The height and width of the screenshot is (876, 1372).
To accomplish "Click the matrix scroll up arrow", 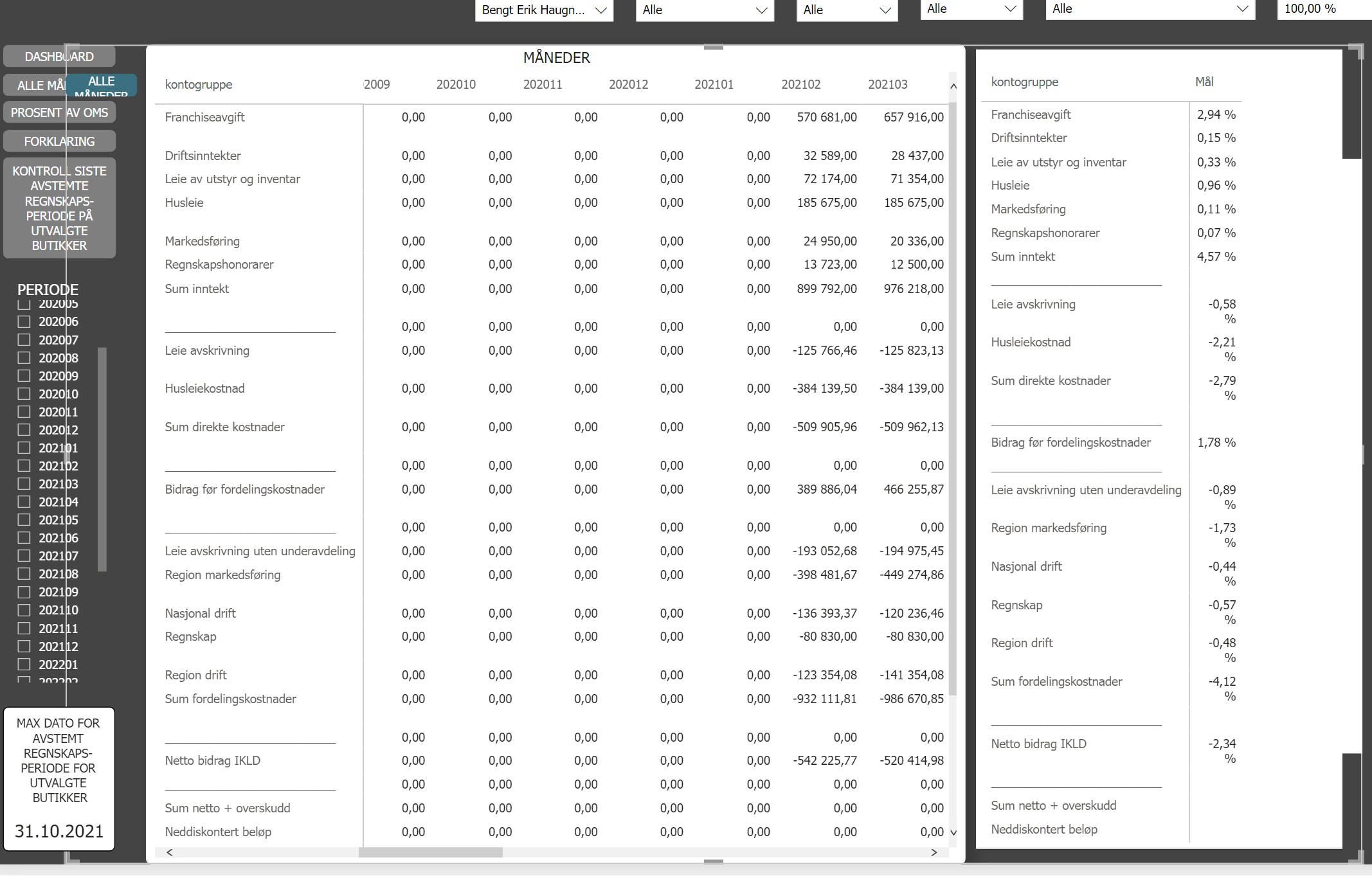I will tap(953, 86).
